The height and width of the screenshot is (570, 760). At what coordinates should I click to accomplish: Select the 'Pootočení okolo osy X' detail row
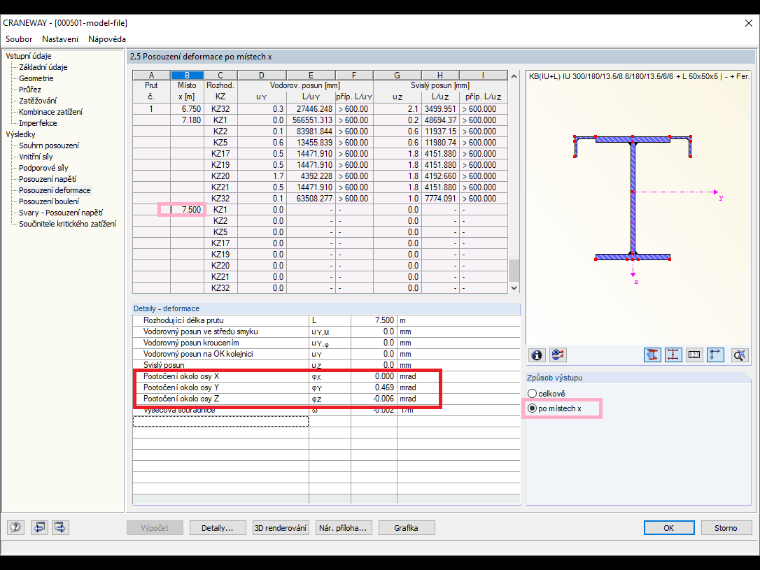tap(326, 377)
